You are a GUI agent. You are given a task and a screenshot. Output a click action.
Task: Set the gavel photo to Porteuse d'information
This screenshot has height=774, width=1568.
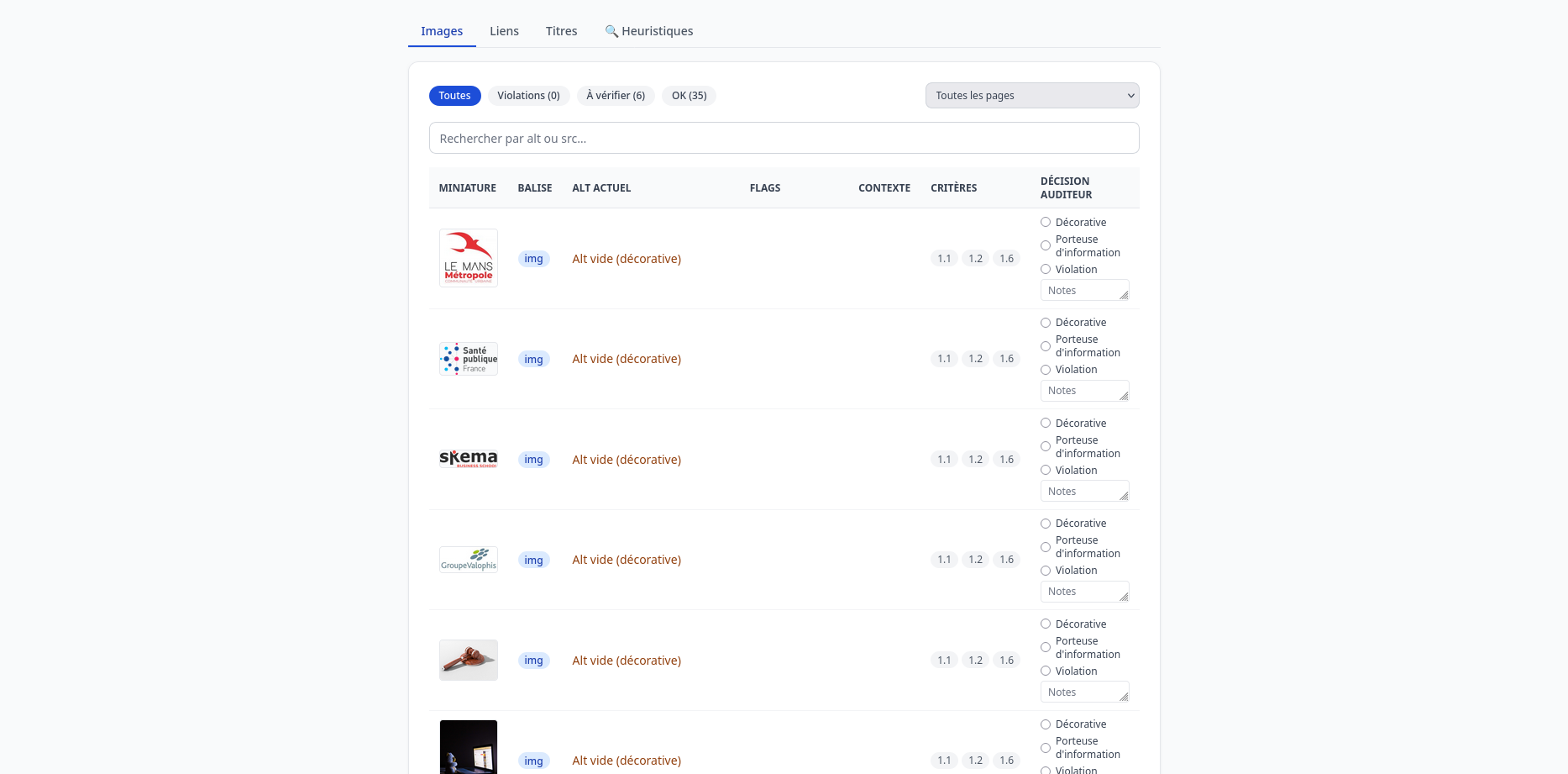coord(1046,647)
